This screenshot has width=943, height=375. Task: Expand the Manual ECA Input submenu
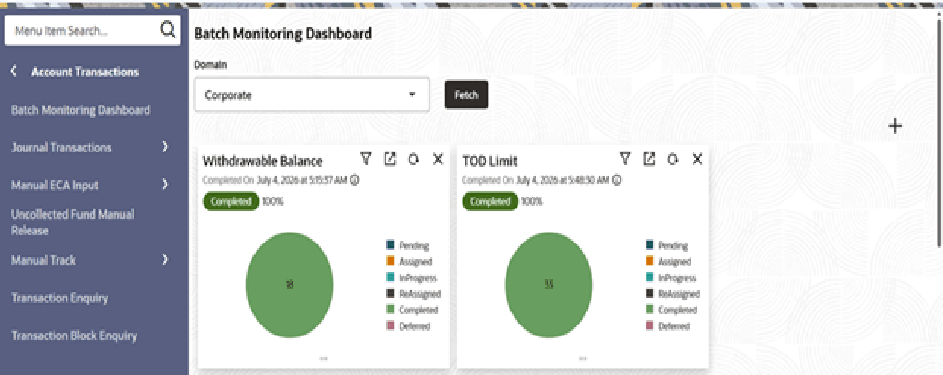[x=165, y=184]
